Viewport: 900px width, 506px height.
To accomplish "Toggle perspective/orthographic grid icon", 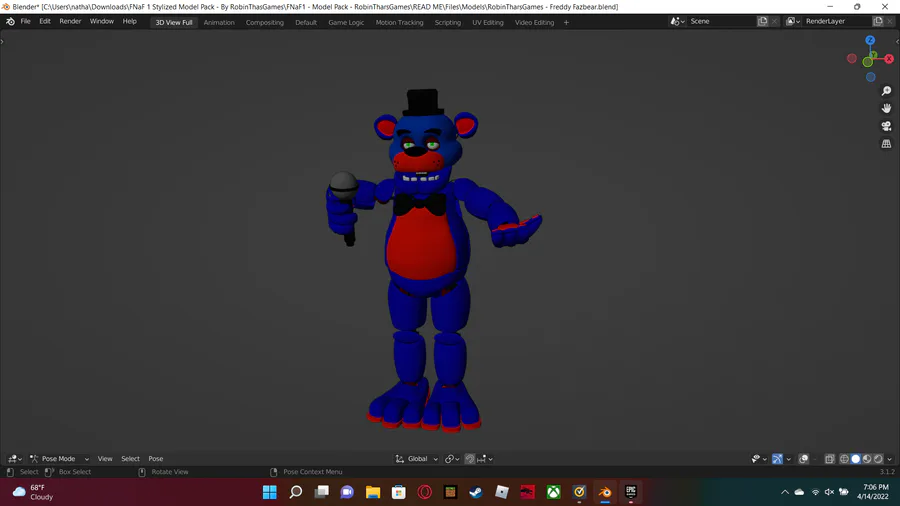I will coord(886,143).
